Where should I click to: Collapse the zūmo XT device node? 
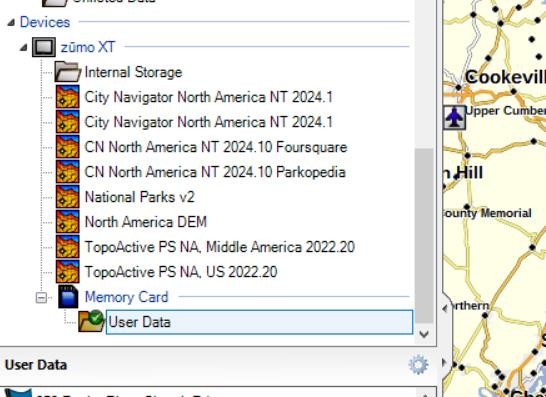pyautogui.click(x=23, y=47)
